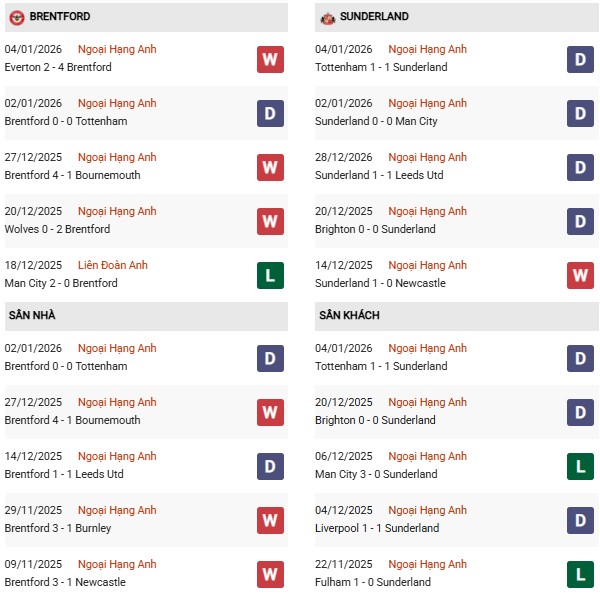Click the Brentford club crest icon
The height and width of the screenshot is (593, 600).
pyautogui.click(x=16, y=17)
